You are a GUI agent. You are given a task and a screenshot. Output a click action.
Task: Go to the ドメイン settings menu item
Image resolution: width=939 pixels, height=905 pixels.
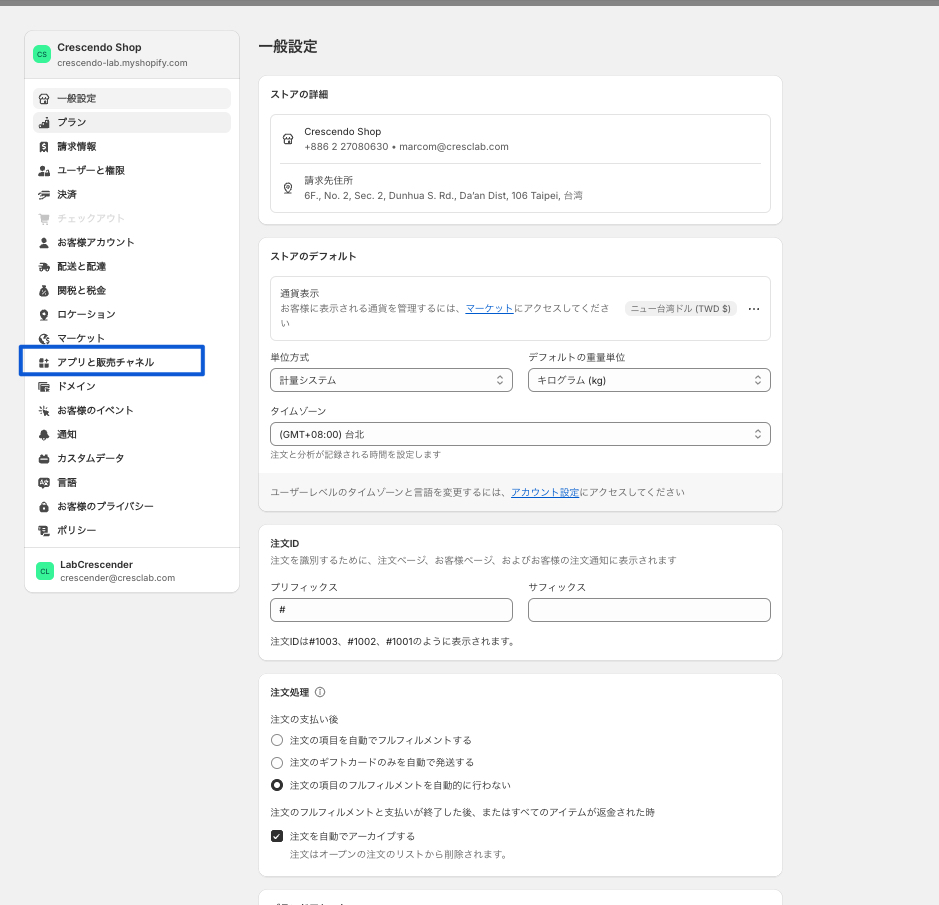pyautogui.click(x=76, y=386)
